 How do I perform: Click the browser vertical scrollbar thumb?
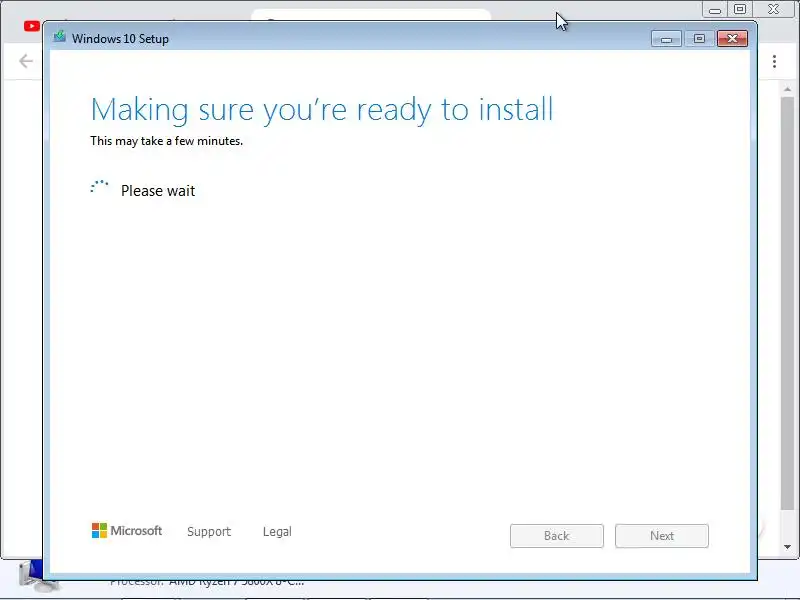tap(787, 303)
